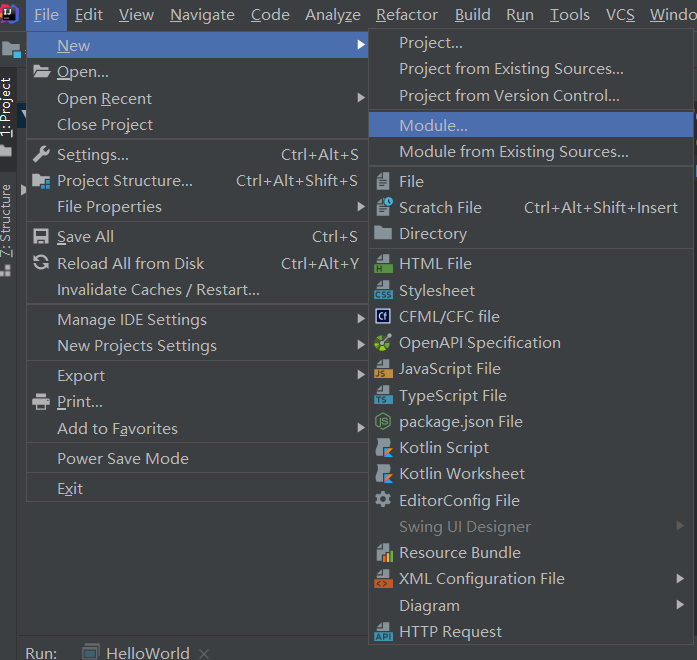Screen dimensions: 697x660
Task: Click the HTML File icon
Action: coord(384,264)
